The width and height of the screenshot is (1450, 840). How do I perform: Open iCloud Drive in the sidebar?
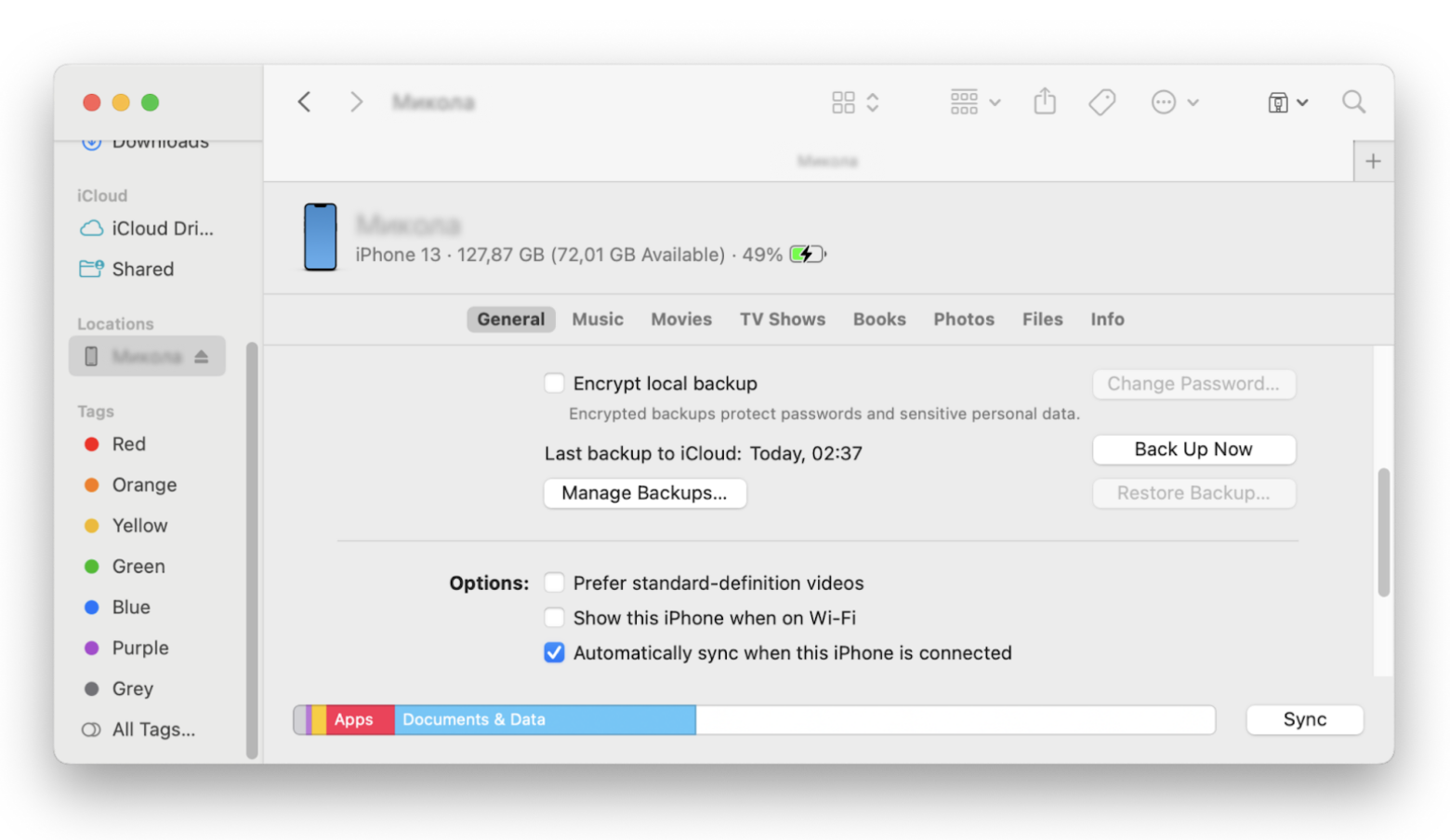(x=147, y=229)
